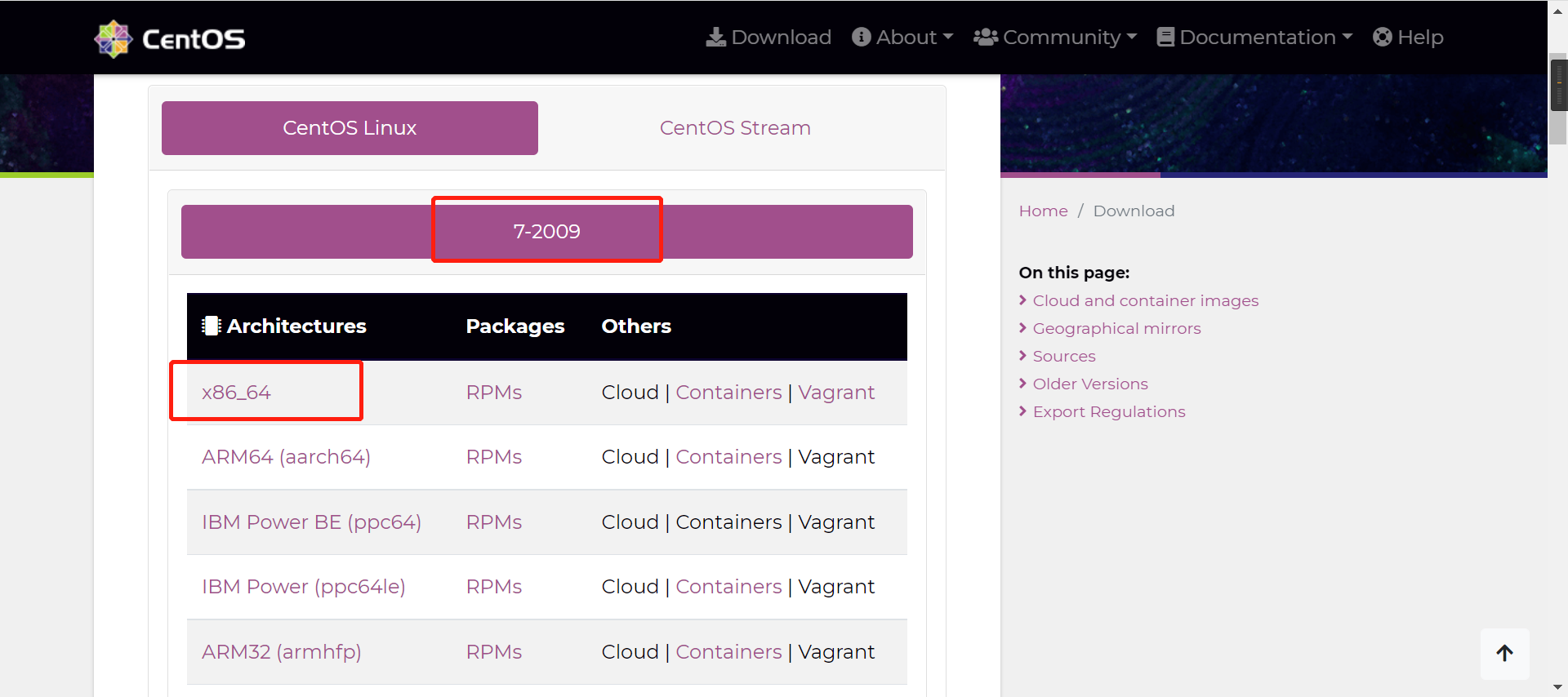This screenshot has height=697, width=1568.
Task: Click chevron beside Older Versions
Action: click(x=1022, y=384)
